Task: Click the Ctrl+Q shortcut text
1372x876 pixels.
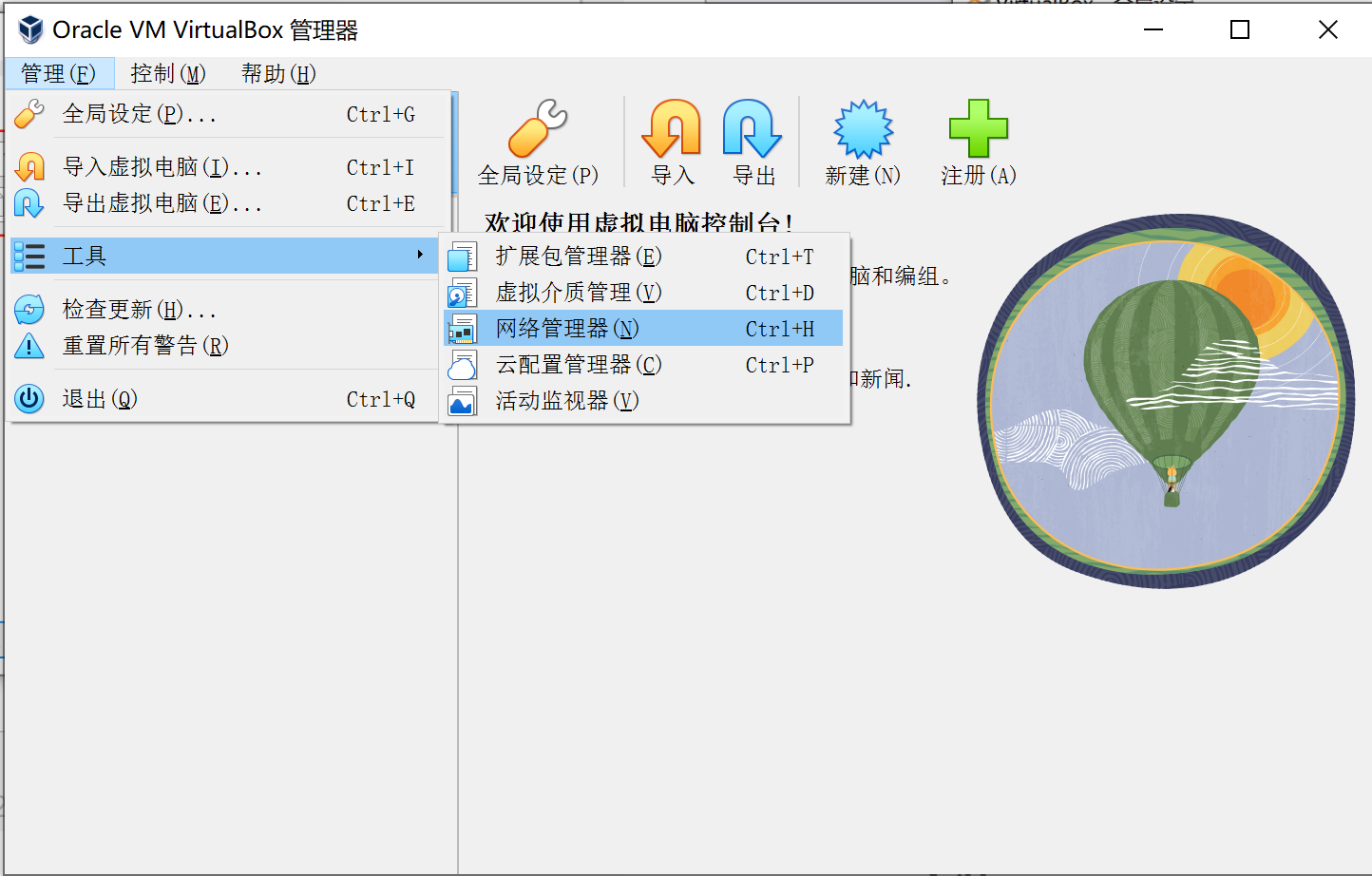Action: click(x=381, y=399)
